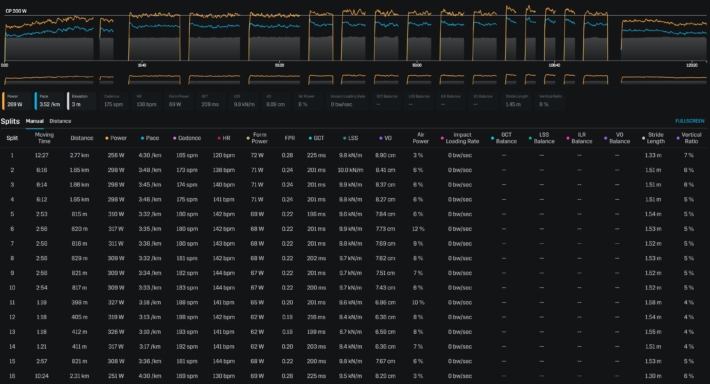This screenshot has width=710, height=384.
Task: Select split 1 distance 2.77 km
Action: coord(79,155)
